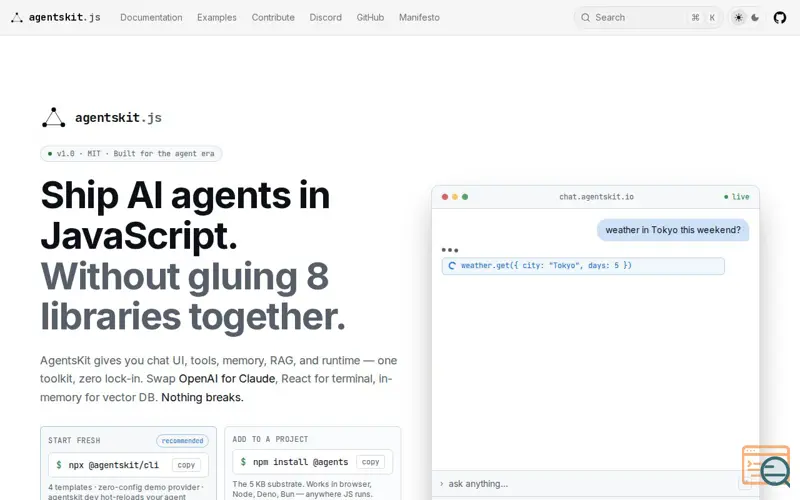Click the Command key hint in search
Viewport: 800px width, 500px height.
pos(695,18)
